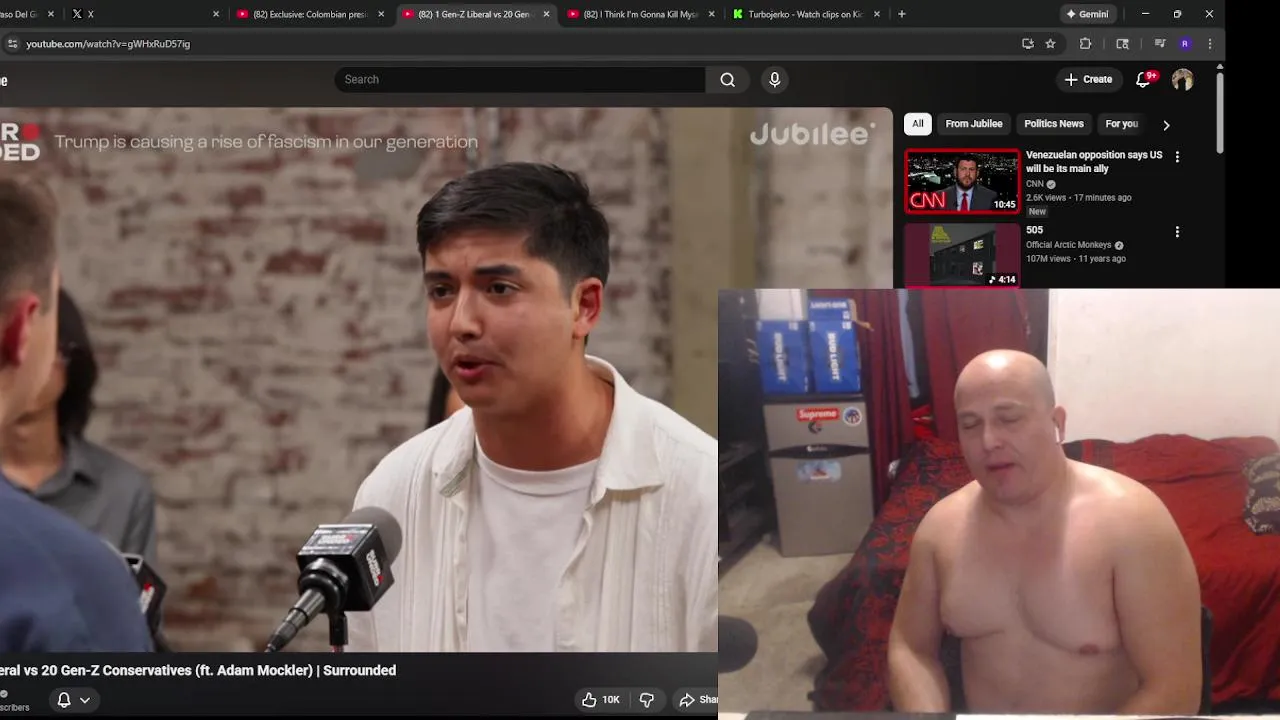Open the CNN channel link

1035,184
